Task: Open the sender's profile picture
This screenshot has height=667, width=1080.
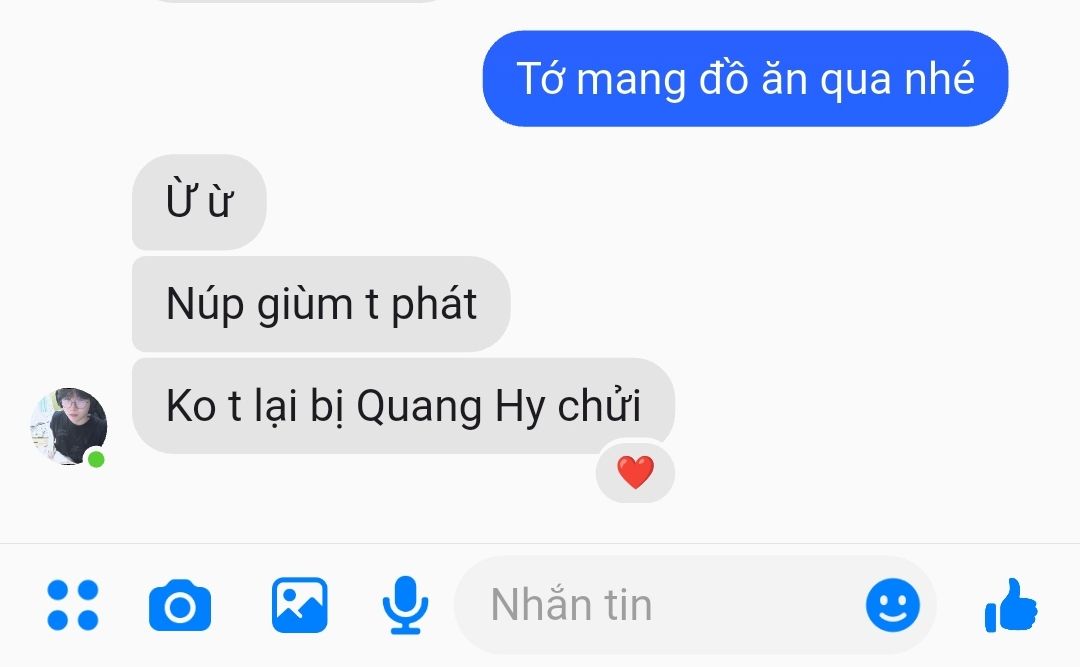Action: 68,427
